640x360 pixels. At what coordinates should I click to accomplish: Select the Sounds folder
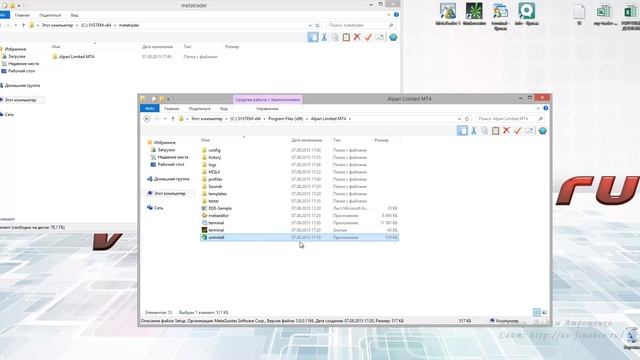[215, 187]
